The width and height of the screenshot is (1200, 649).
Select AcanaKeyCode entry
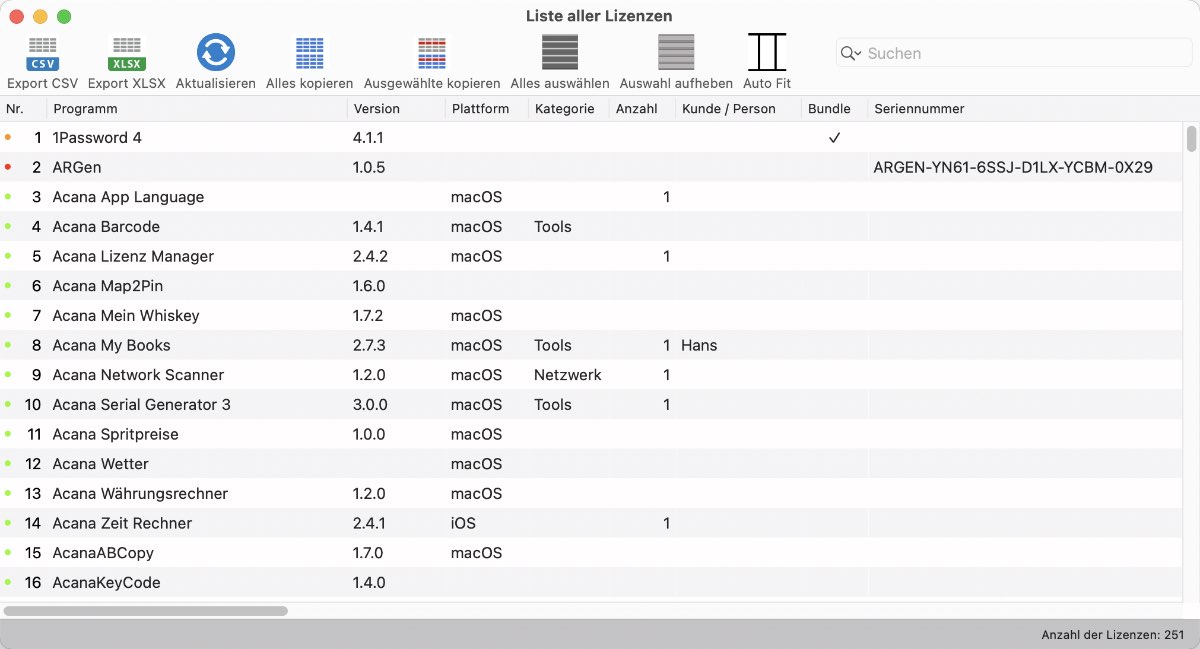[x=592, y=583]
